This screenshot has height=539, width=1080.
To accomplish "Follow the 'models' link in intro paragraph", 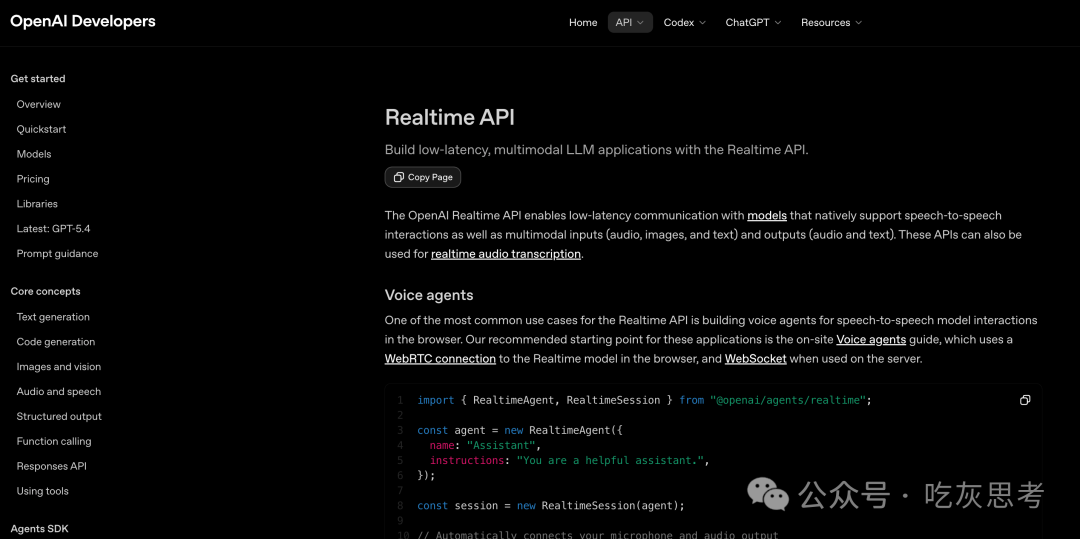I will pyautogui.click(x=767, y=215).
